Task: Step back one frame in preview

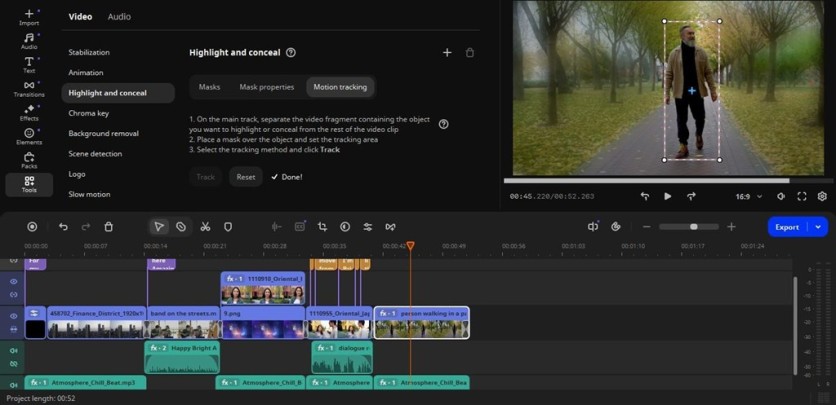Action: pos(645,197)
